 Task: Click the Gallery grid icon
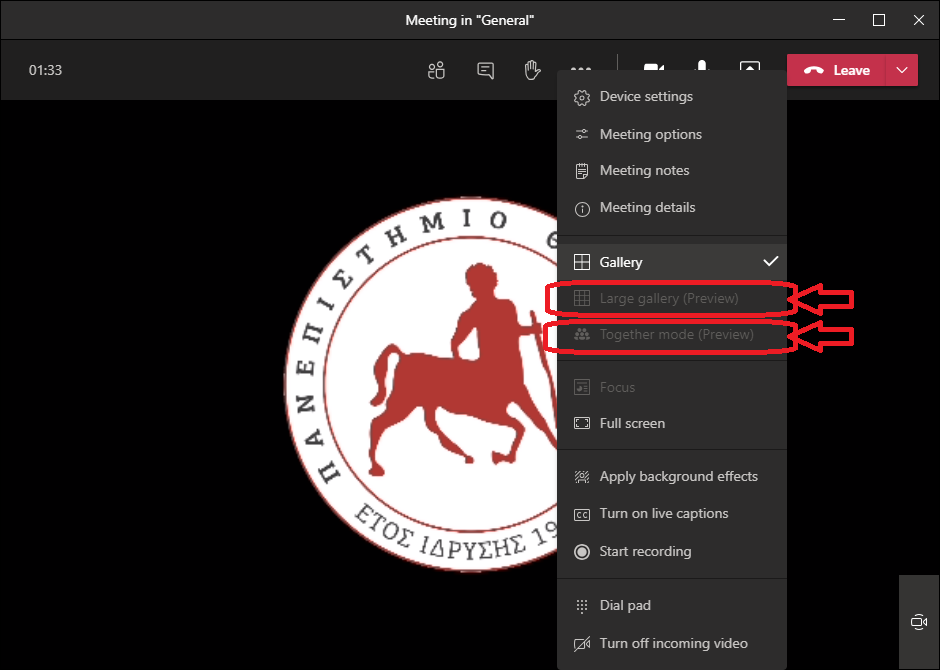click(582, 262)
